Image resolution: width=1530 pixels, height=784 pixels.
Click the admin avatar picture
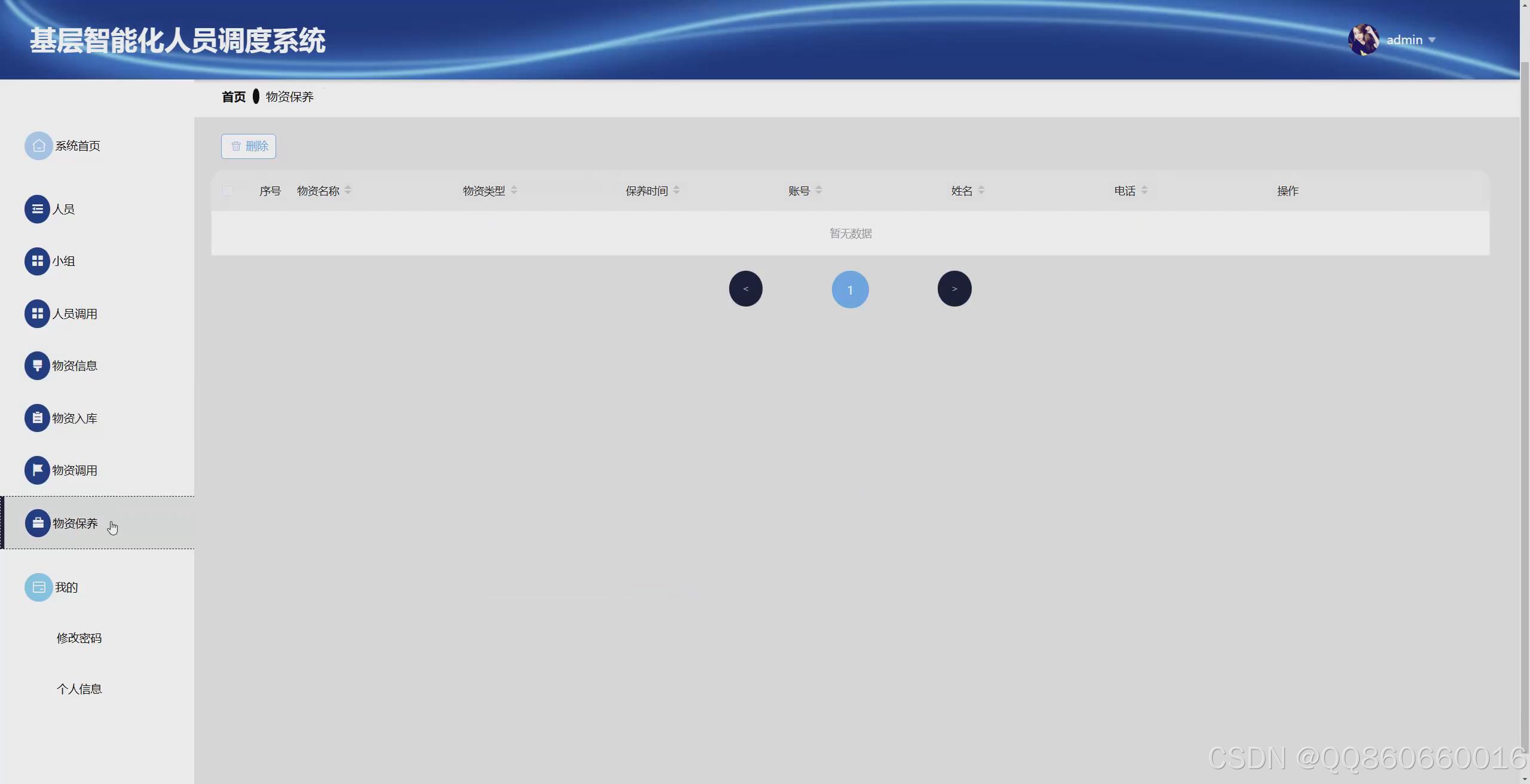pyautogui.click(x=1364, y=39)
